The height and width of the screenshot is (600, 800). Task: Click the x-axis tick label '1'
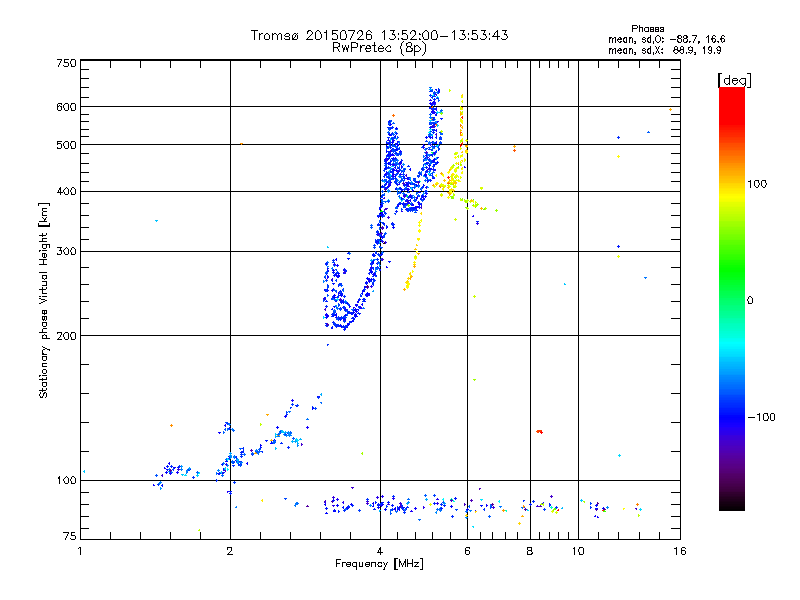coord(80,551)
